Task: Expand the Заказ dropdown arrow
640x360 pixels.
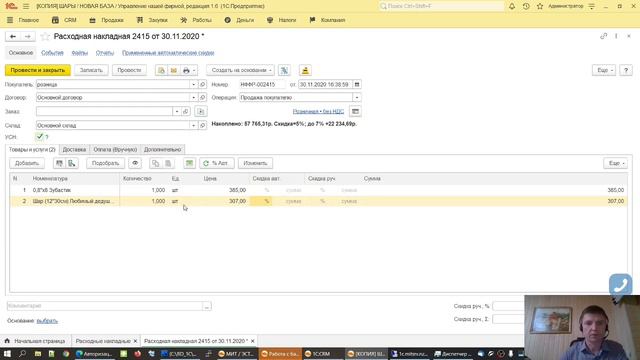Action: click(x=177, y=111)
